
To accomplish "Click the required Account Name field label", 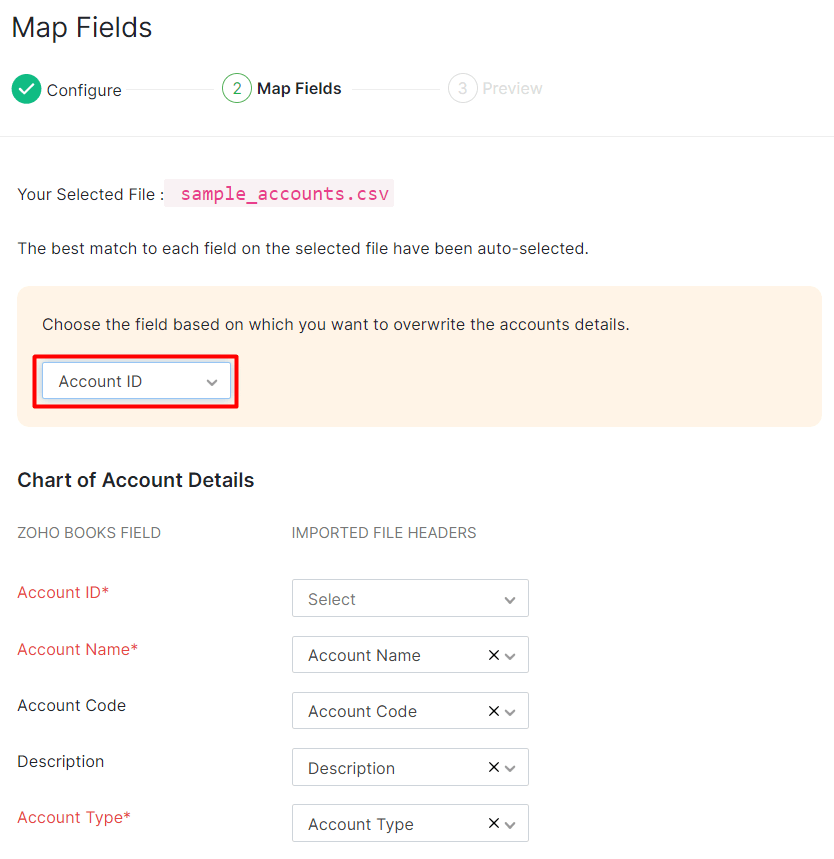I will (77, 649).
